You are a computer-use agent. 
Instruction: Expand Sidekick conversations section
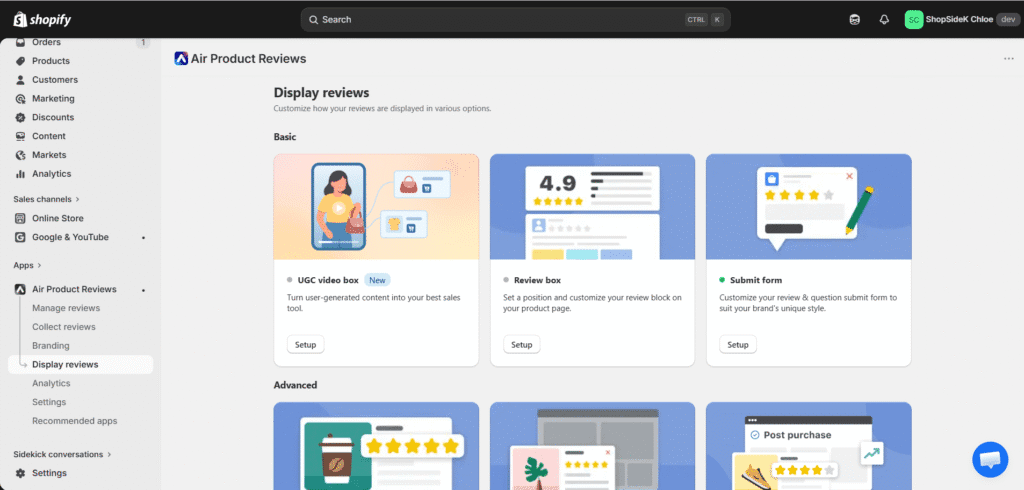click(x=62, y=454)
